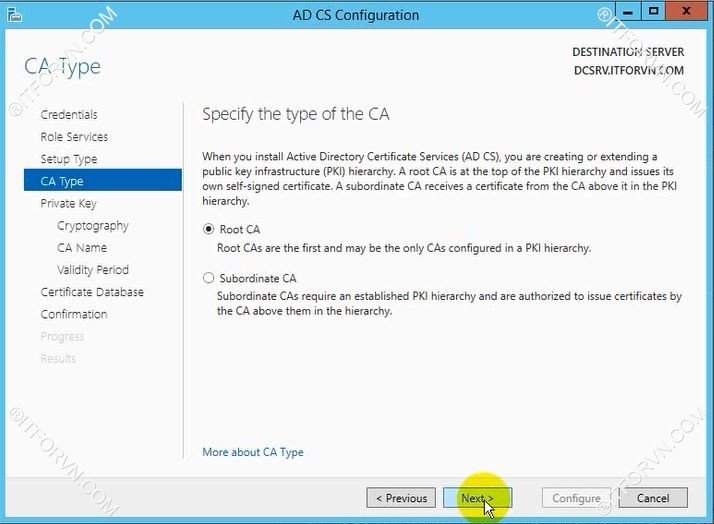
Task: Click Next to continue the wizard
Action: tap(477, 498)
